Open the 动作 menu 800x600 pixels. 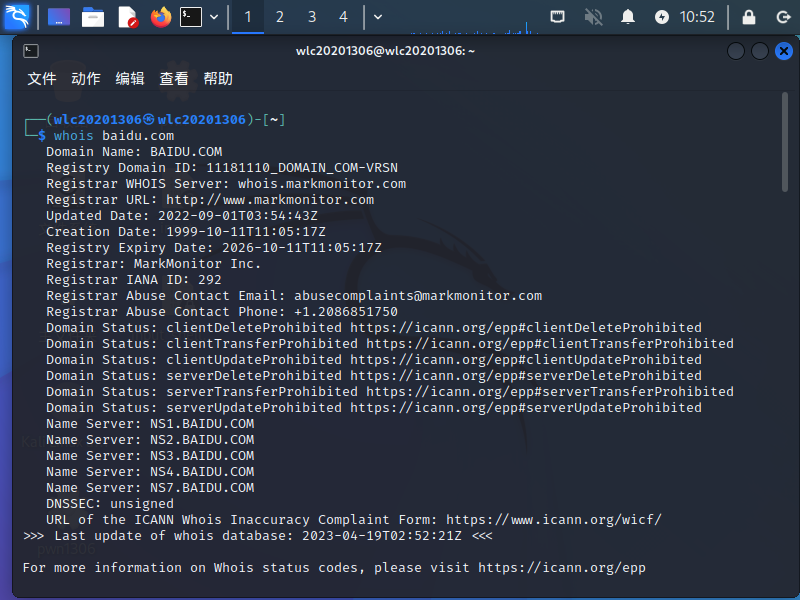click(86, 79)
